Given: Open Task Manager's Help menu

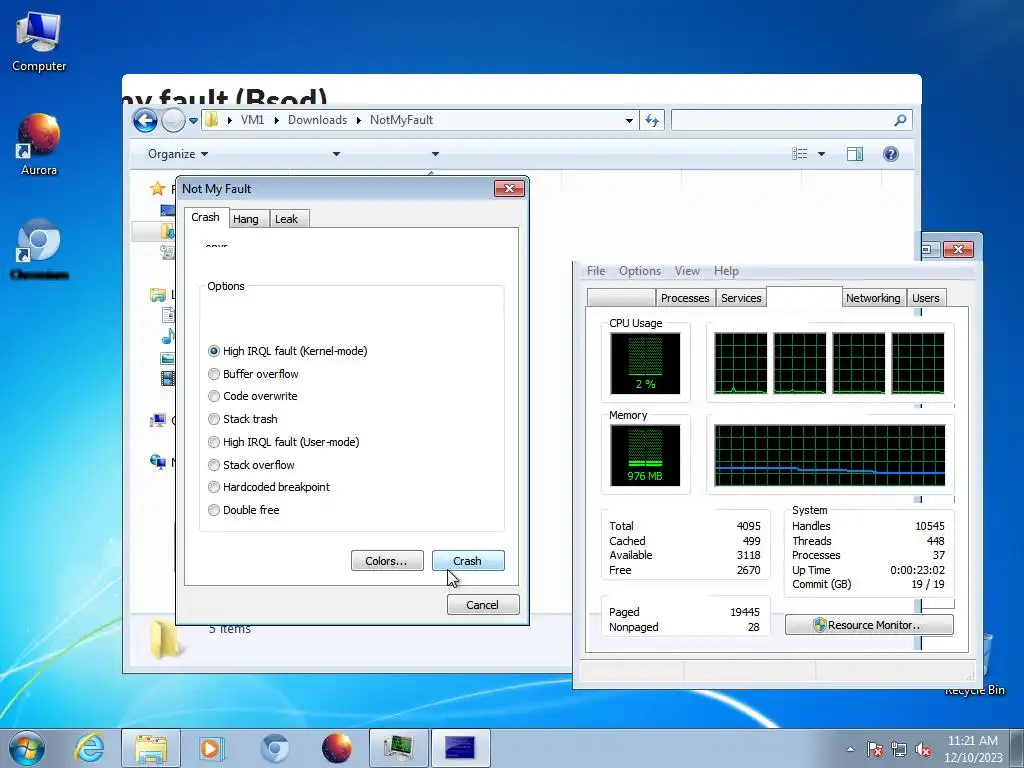Looking at the screenshot, I should coord(726,271).
